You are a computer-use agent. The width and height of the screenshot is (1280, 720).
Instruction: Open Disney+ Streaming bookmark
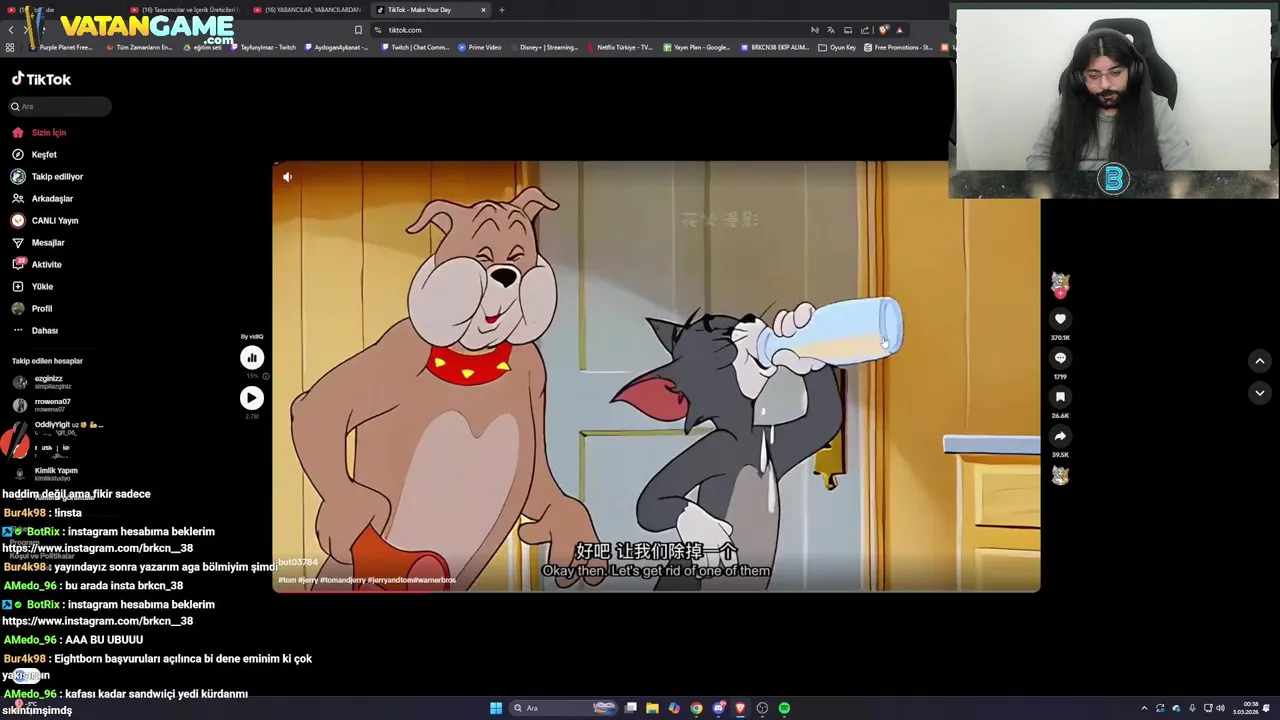tap(544, 47)
